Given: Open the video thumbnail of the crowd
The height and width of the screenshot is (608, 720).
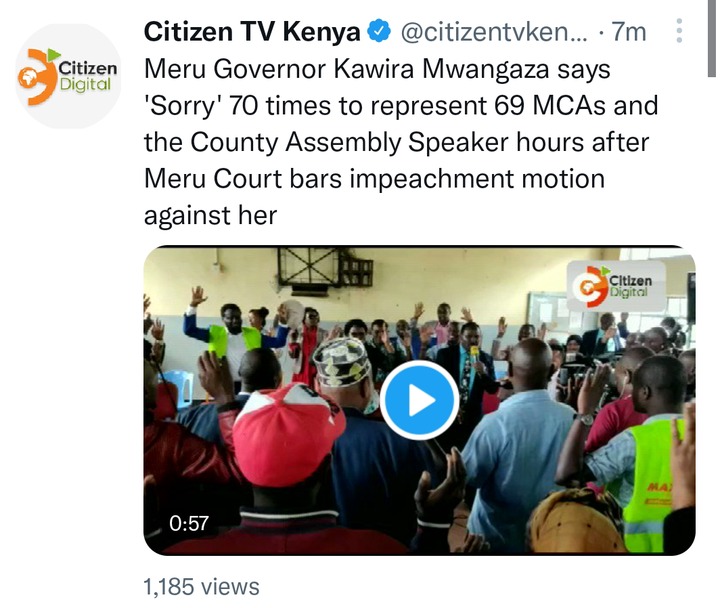Looking at the screenshot, I should pyautogui.click(x=419, y=400).
